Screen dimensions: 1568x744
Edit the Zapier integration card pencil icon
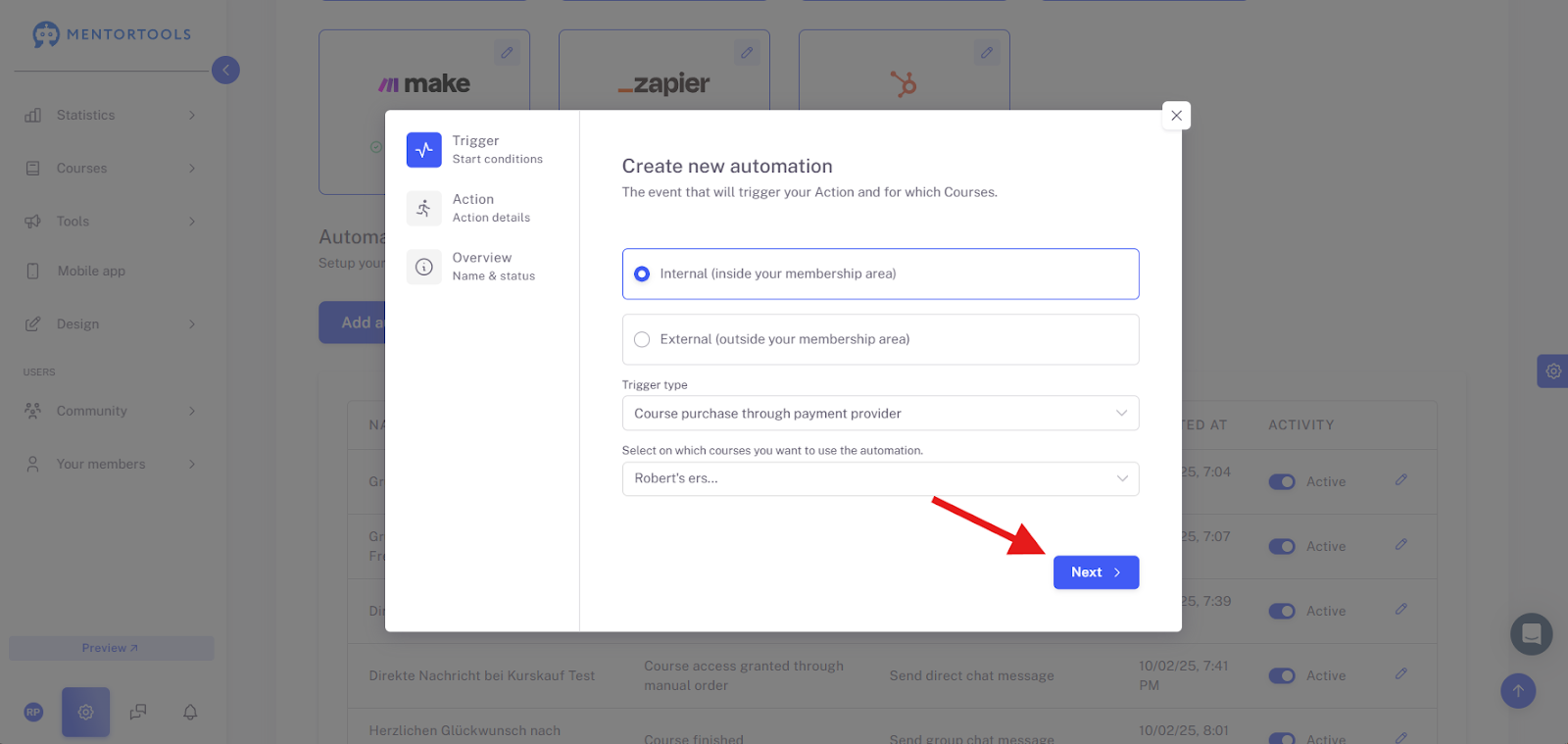coord(747,53)
